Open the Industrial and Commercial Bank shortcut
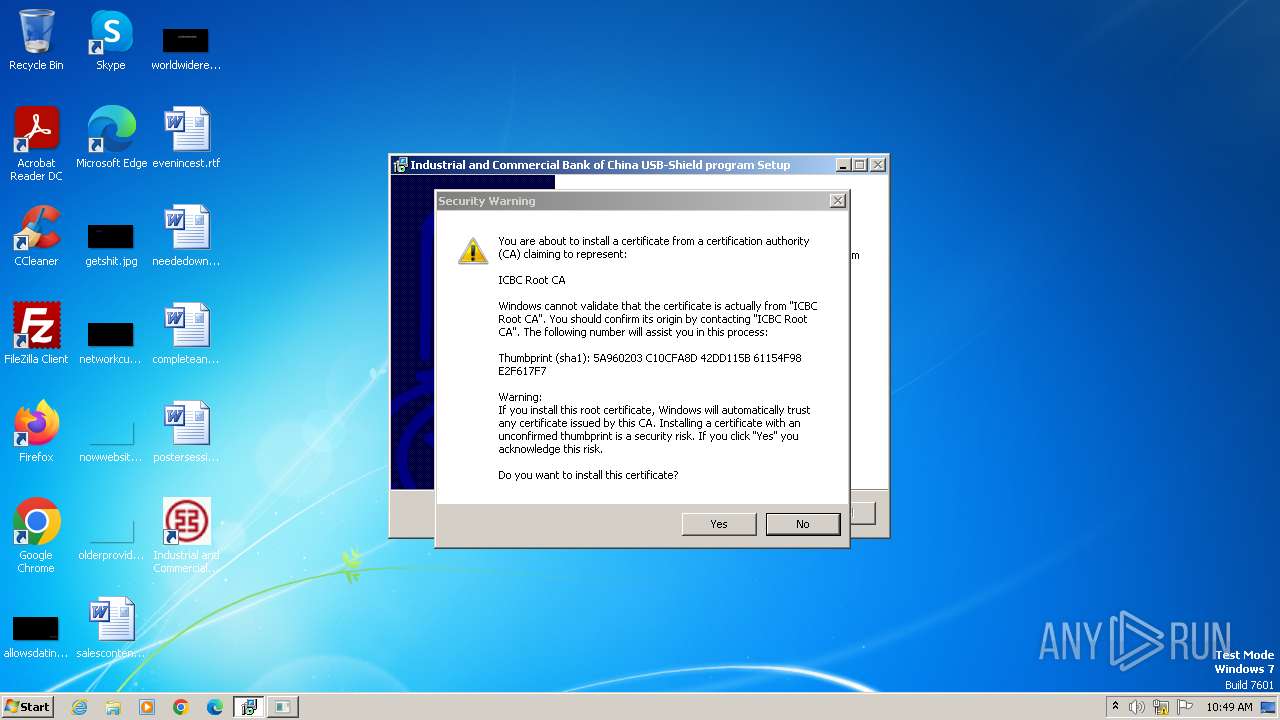The height and width of the screenshot is (720, 1280). click(x=186, y=536)
